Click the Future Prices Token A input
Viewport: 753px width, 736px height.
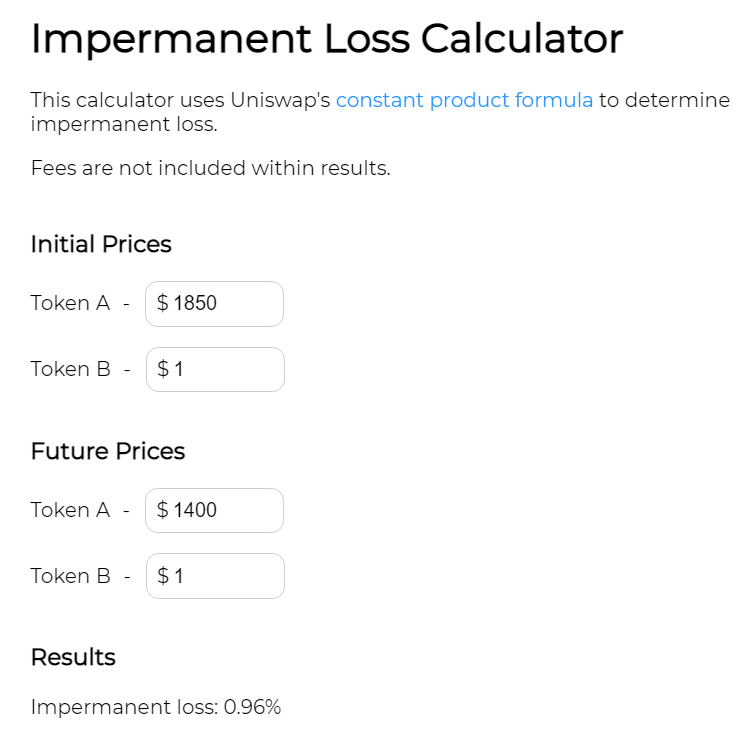pos(225,510)
